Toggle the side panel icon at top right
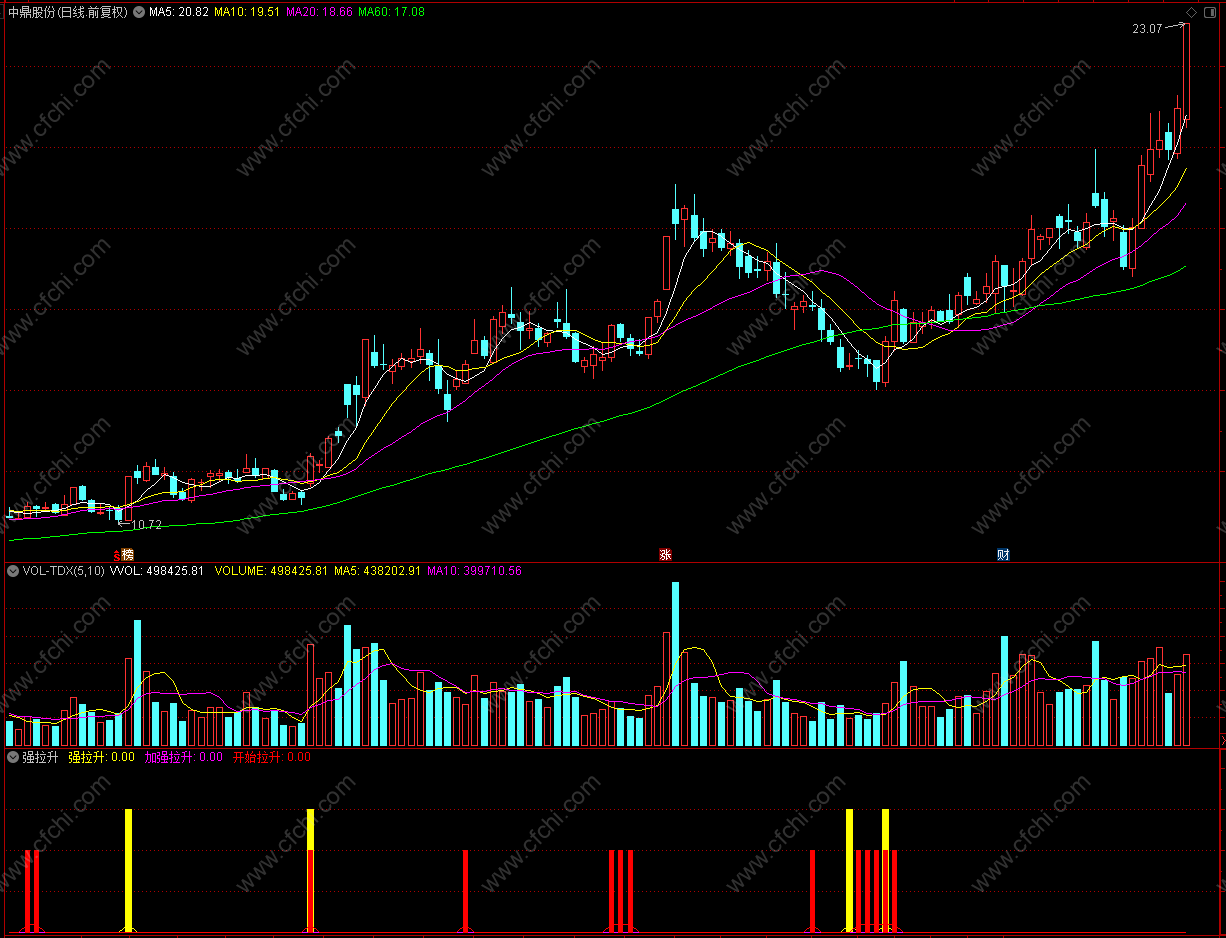Image resolution: width=1226 pixels, height=938 pixels. pyautogui.click(x=1208, y=12)
